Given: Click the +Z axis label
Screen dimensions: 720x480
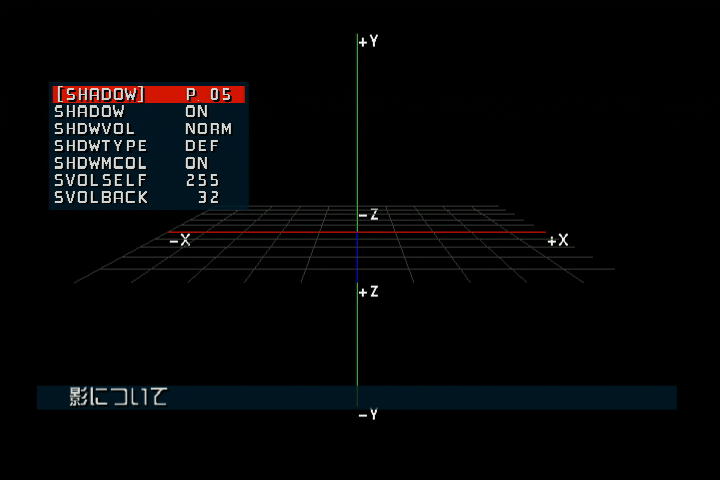Looking at the screenshot, I should coord(369,292).
